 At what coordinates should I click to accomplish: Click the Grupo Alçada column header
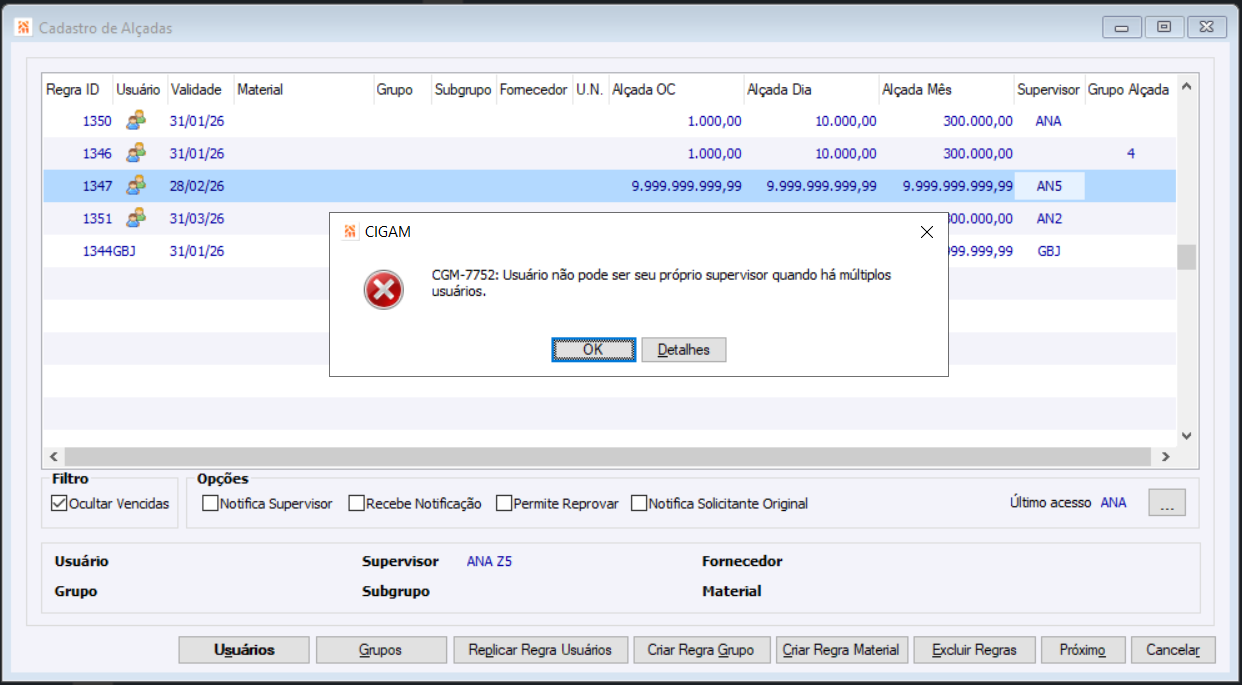1130,89
